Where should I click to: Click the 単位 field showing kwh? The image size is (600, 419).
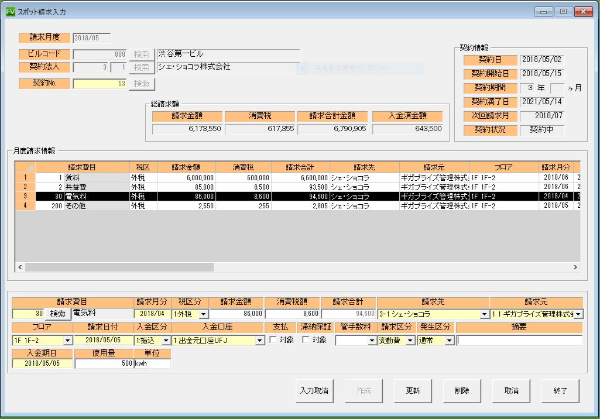click(152, 363)
